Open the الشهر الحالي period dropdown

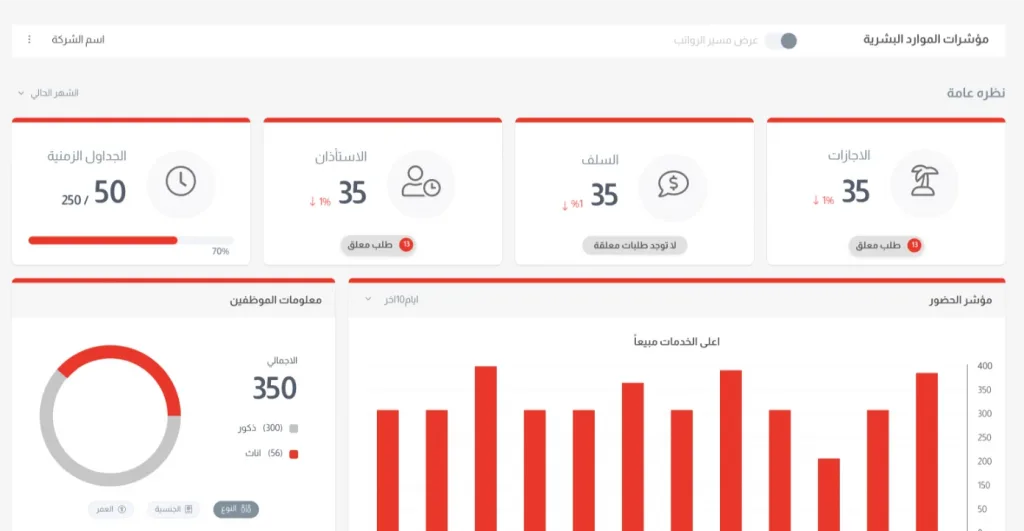coord(48,93)
